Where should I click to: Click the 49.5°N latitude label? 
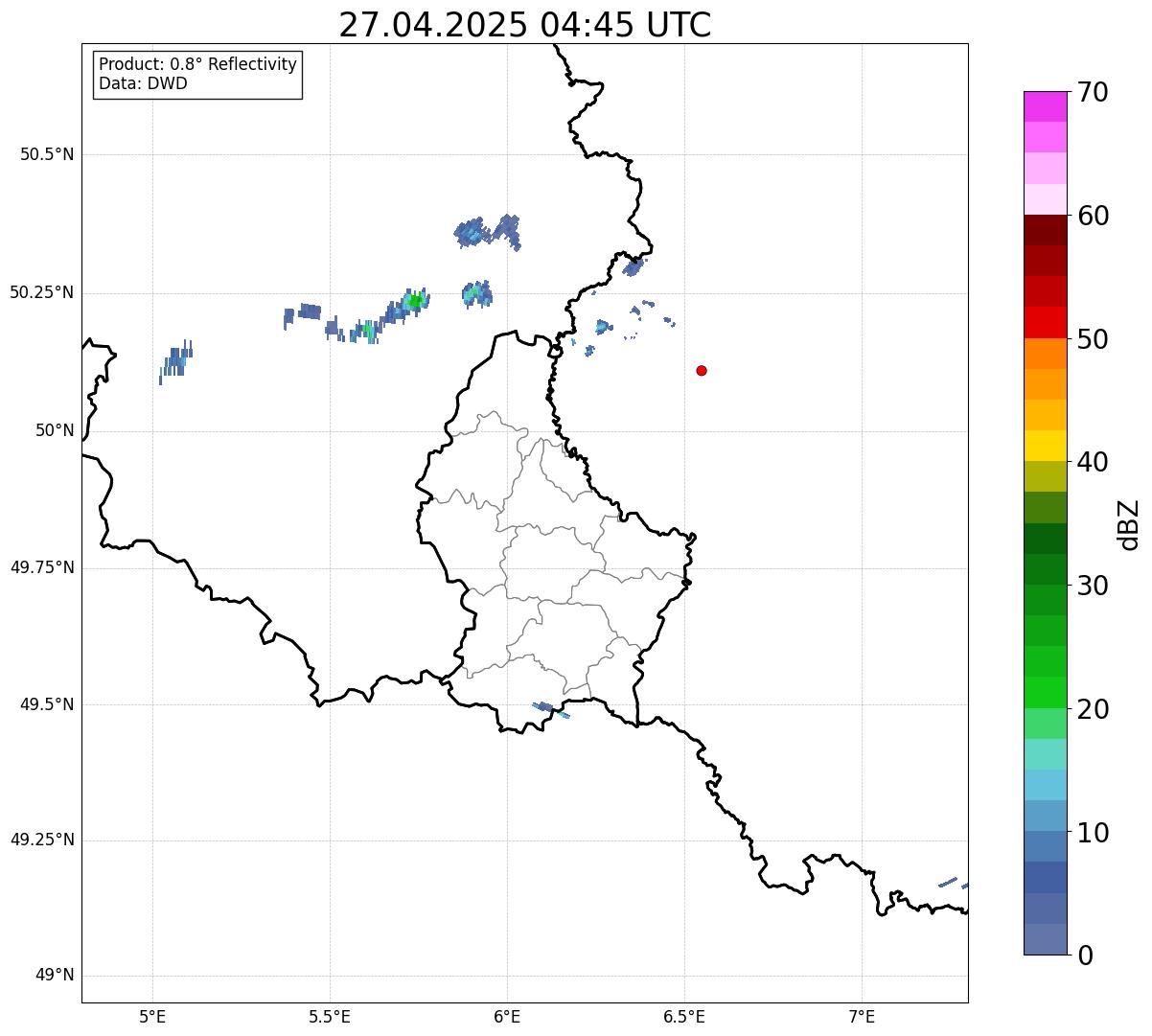click(47, 704)
